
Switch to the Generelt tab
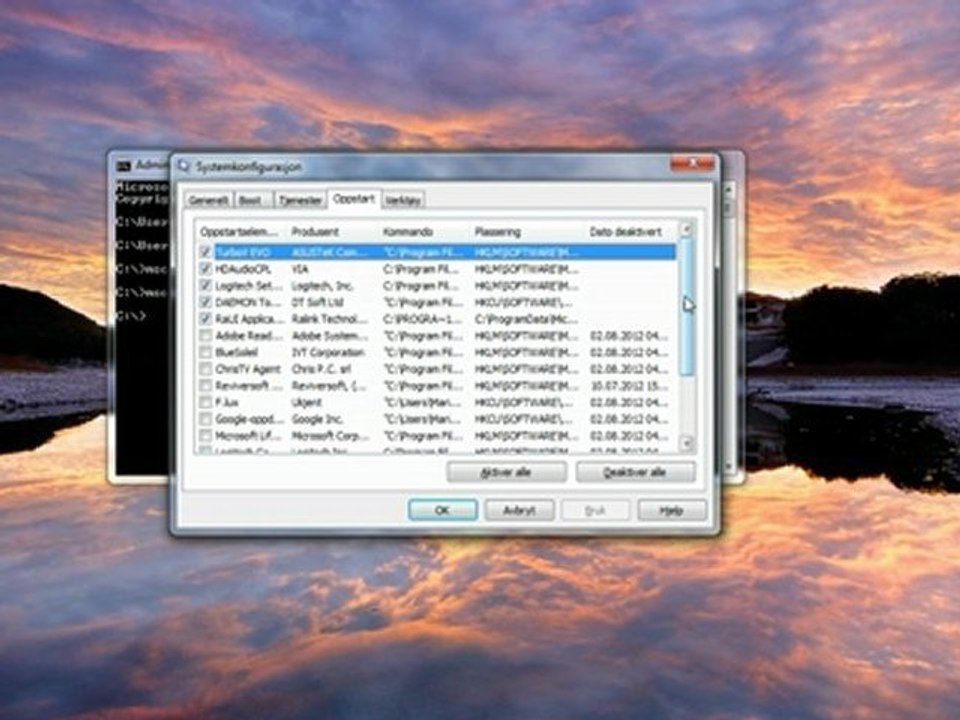click(208, 200)
